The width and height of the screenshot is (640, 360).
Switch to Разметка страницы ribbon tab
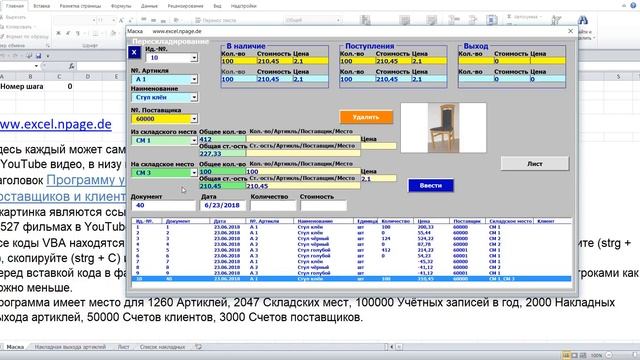point(80,6)
